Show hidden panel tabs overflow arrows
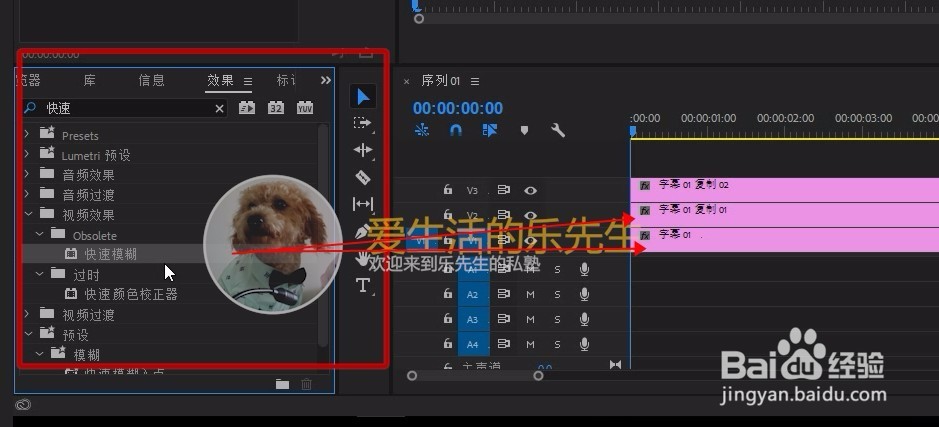The height and width of the screenshot is (427, 939). click(x=325, y=80)
